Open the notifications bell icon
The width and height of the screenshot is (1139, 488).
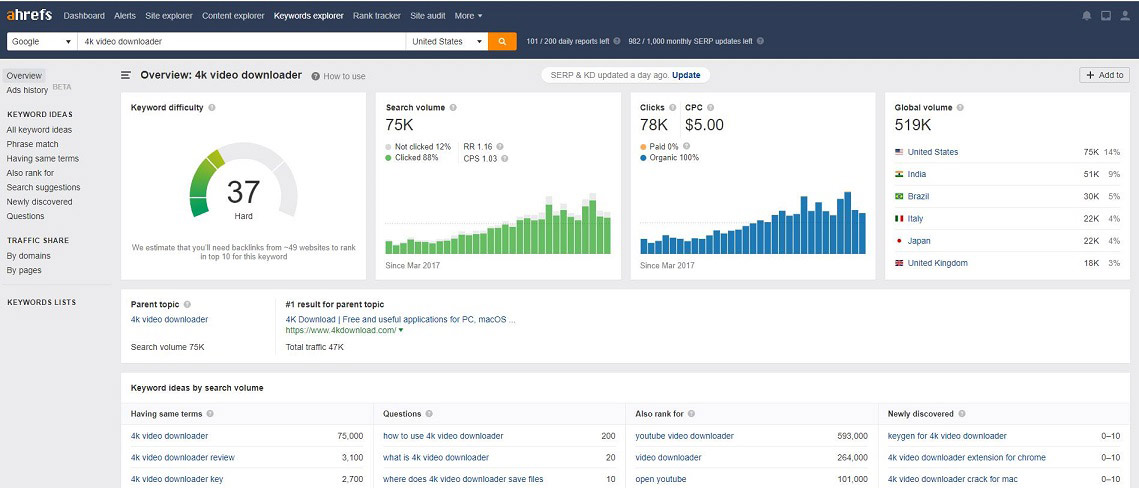pos(1087,16)
